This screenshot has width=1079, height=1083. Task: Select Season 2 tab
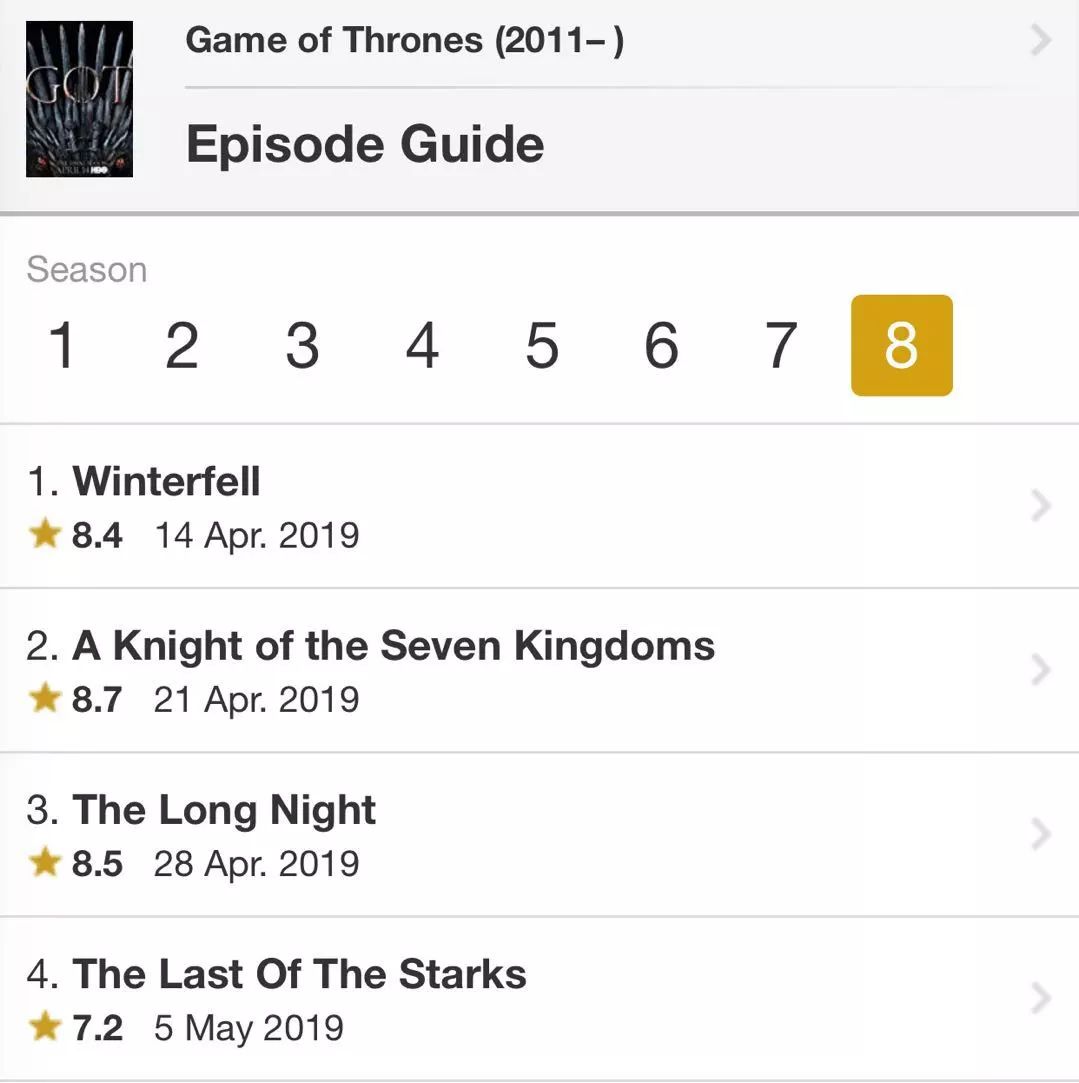[x=182, y=346]
